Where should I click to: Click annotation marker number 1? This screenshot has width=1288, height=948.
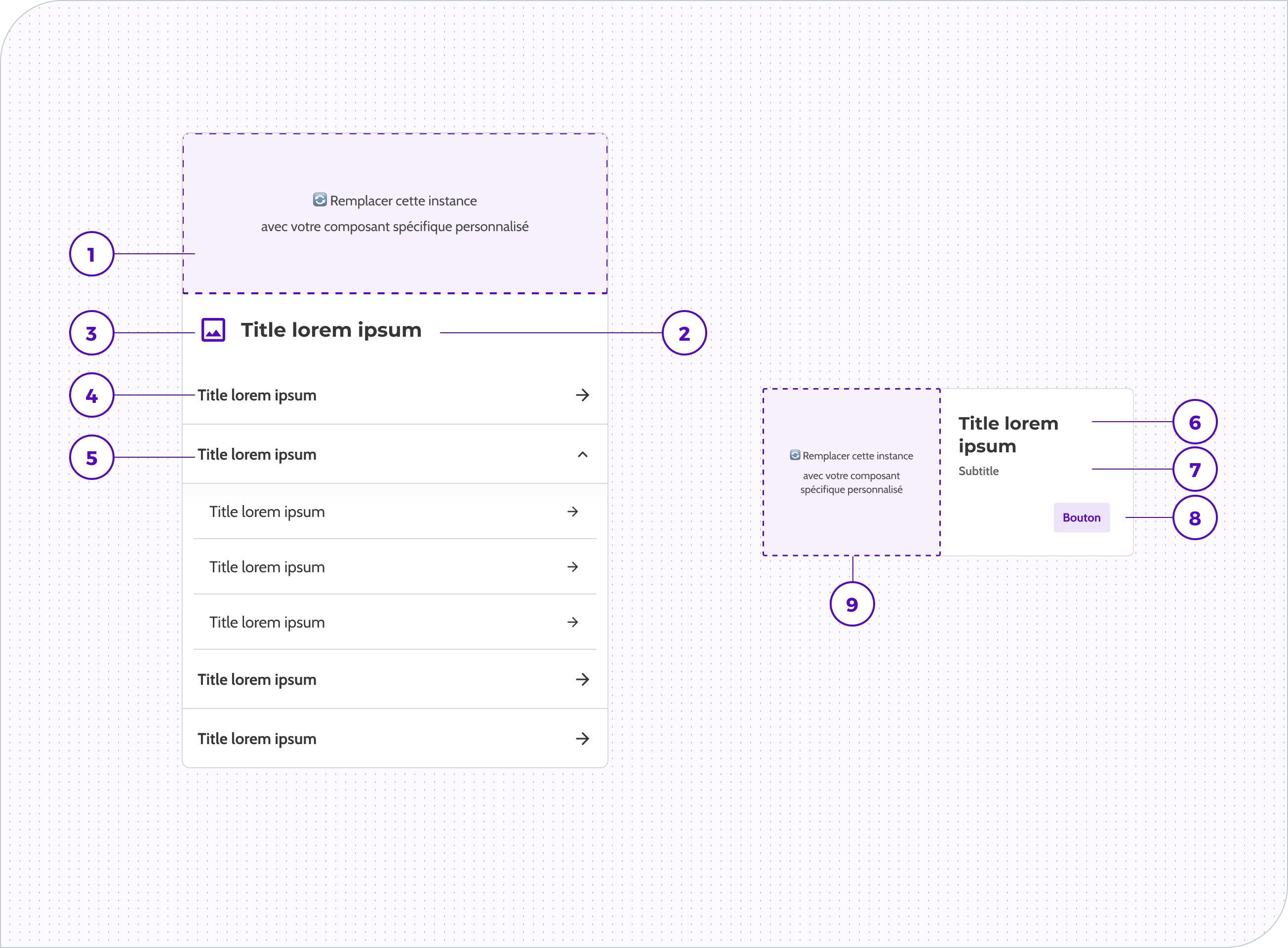(x=91, y=254)
